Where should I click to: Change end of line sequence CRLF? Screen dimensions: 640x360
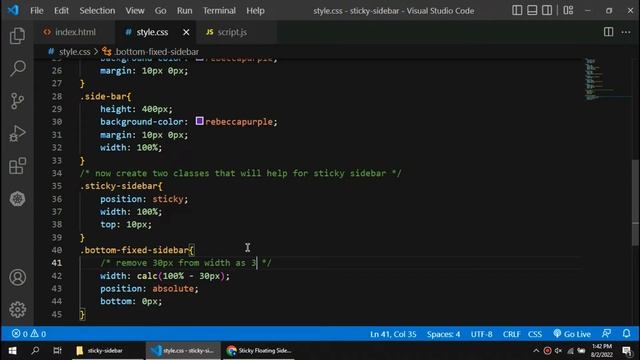point(511,334)
